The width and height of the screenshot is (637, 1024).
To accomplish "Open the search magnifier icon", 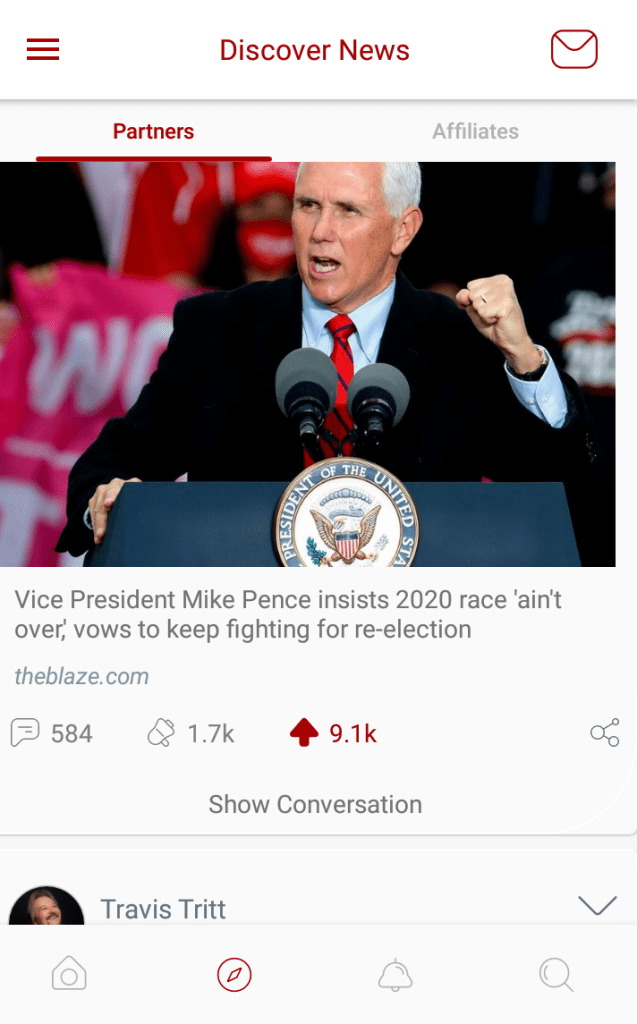I will [x=557, y=975].
